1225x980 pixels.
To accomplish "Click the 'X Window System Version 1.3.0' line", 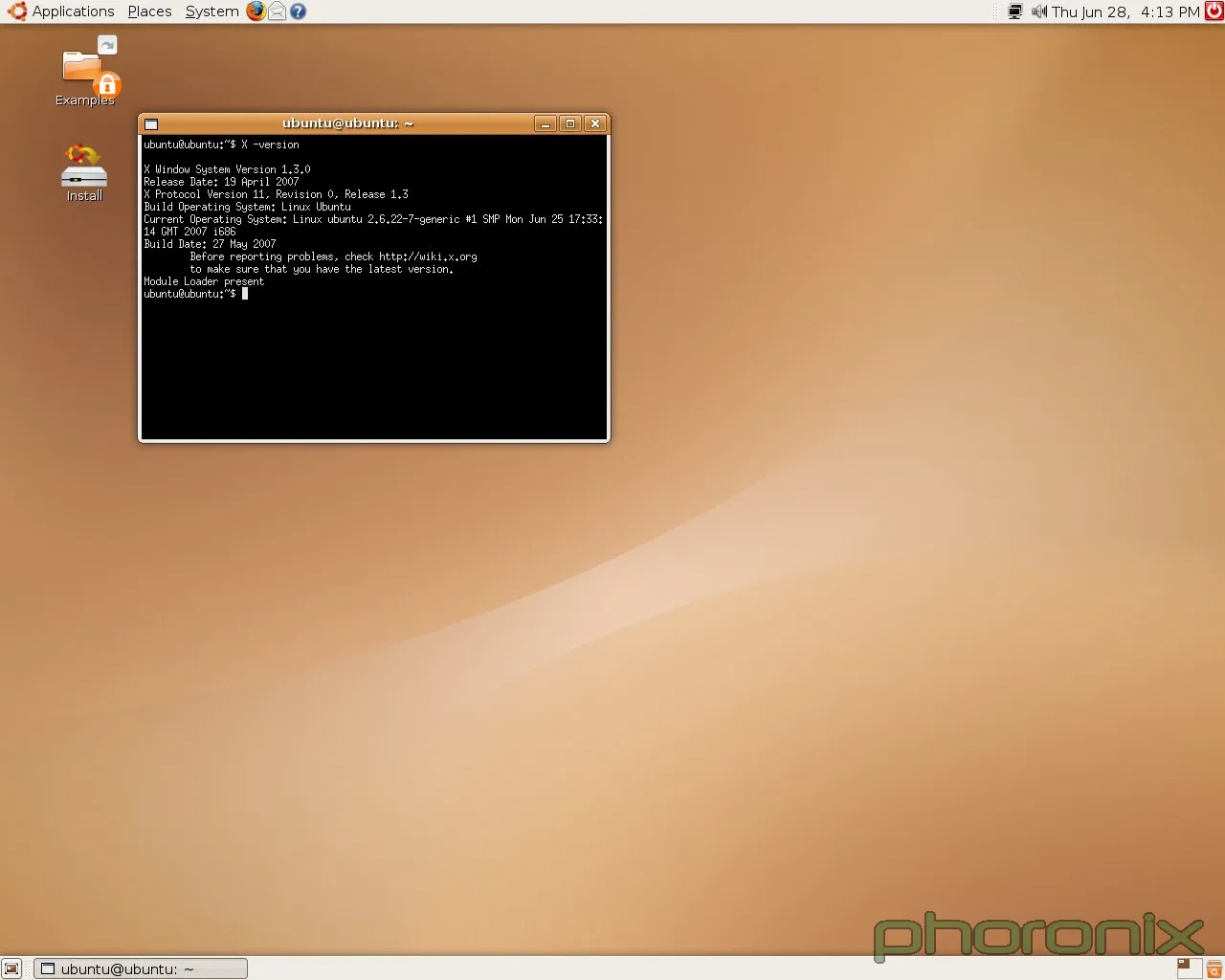I will coord(227,169).
